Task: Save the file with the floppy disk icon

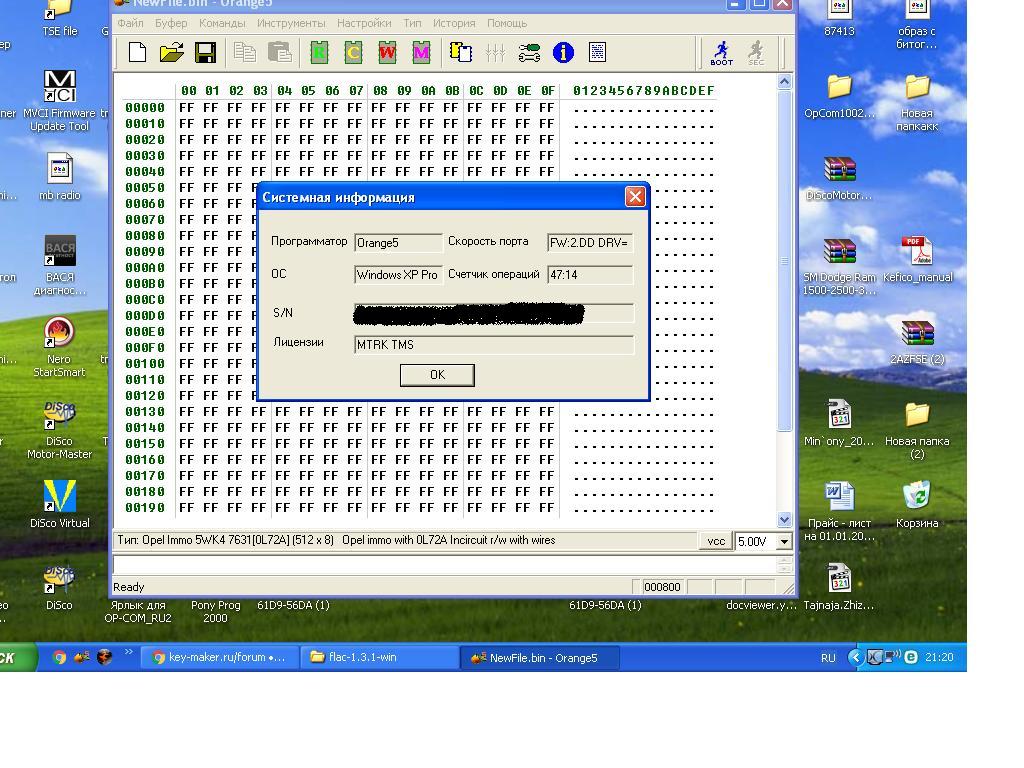Action: coord(205,52)
